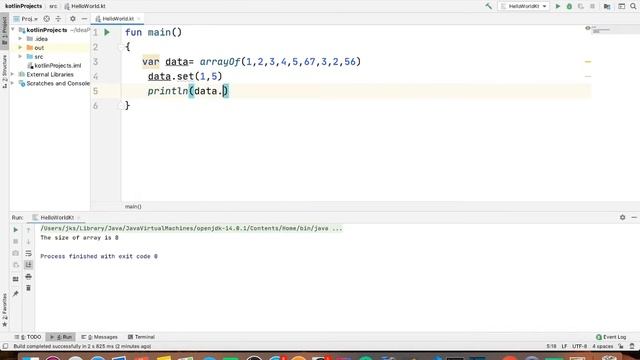This screenshot has width=640, height=360.
Task: Click the Locate file target icon in Project panel
Action: point(47,19)
